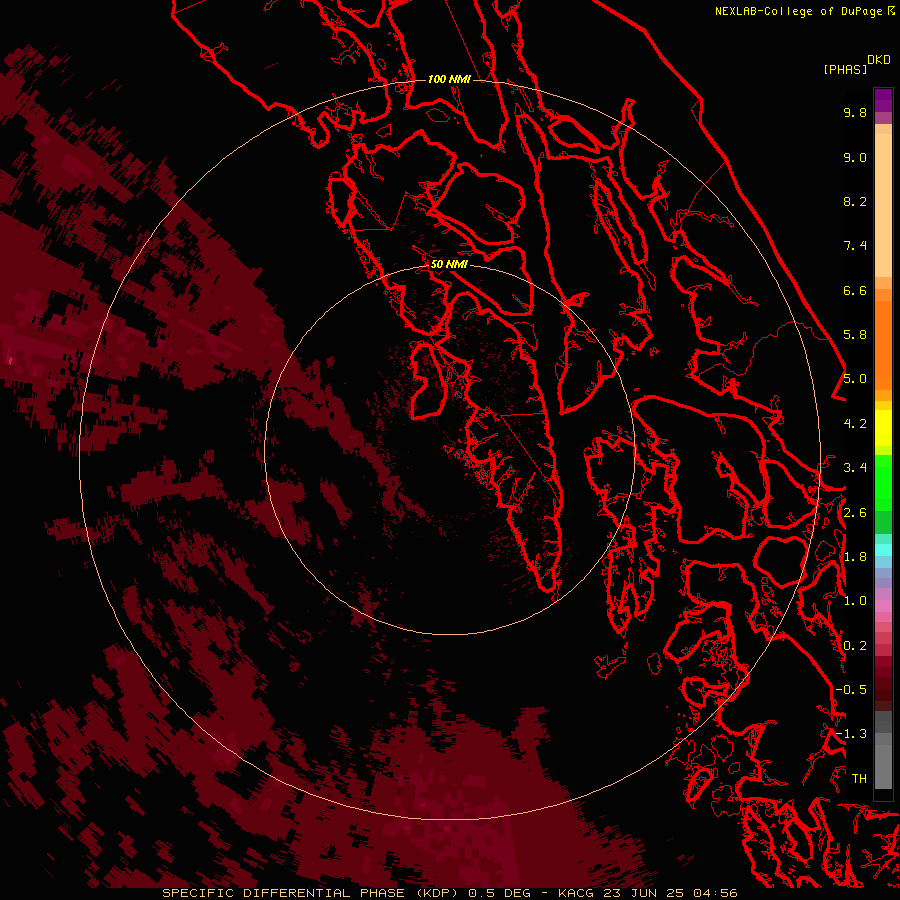Click the 1.0 legend value
Viewport: 900px width, 900px height.
(x=855, y=601)
